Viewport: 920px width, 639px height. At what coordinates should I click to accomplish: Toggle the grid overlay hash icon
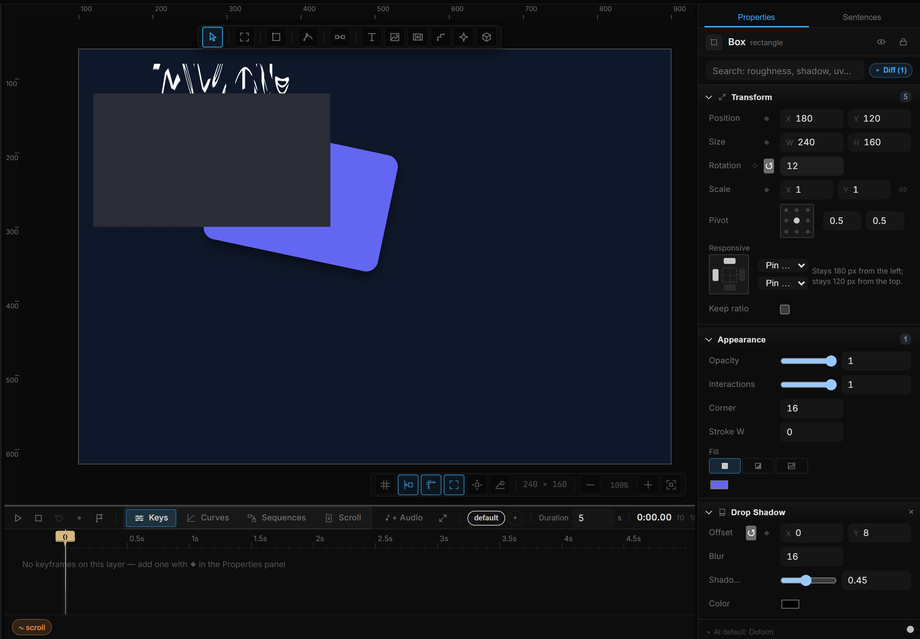pos(385,485)
